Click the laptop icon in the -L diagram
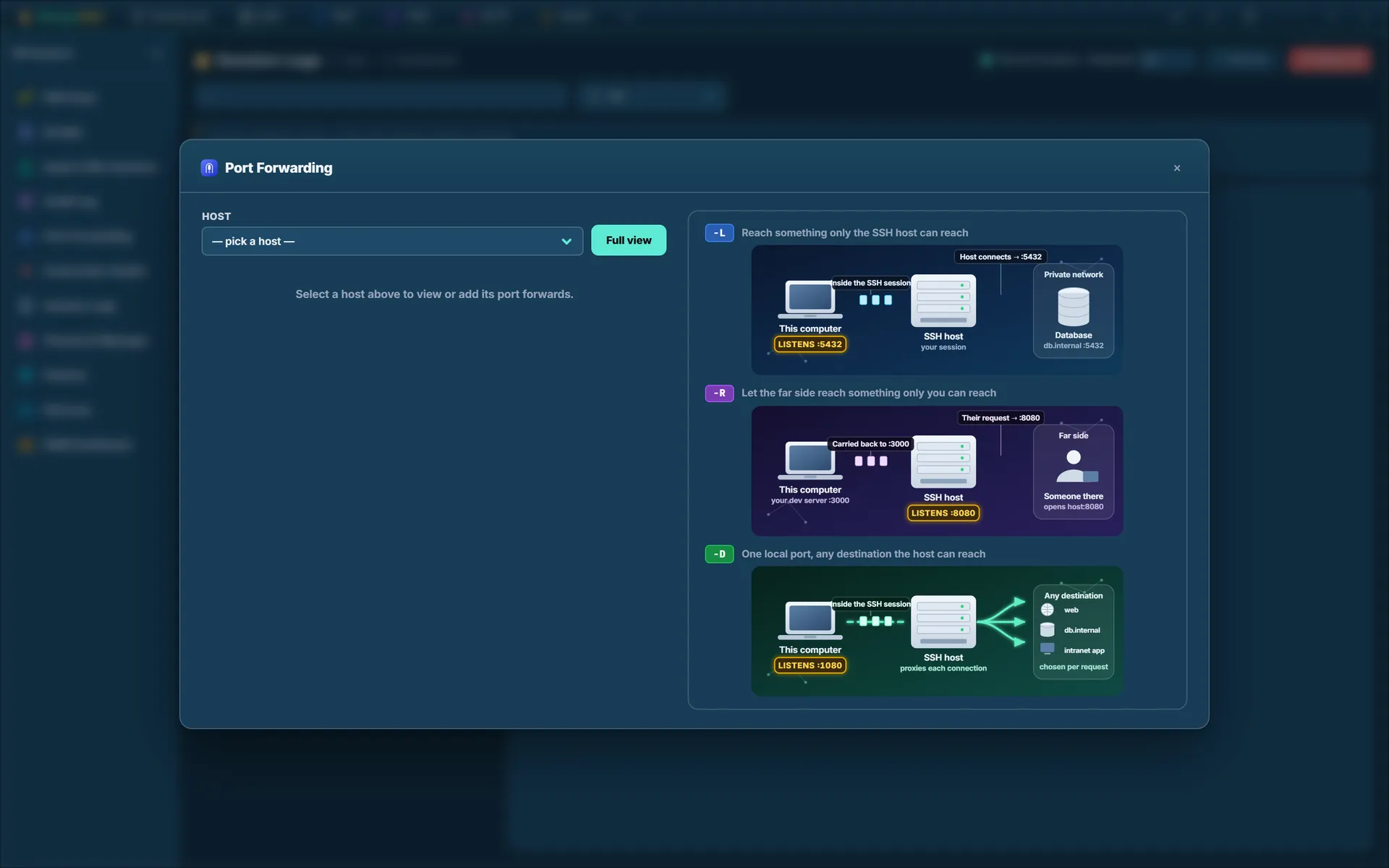1389x868 pixels. (810, 299)
